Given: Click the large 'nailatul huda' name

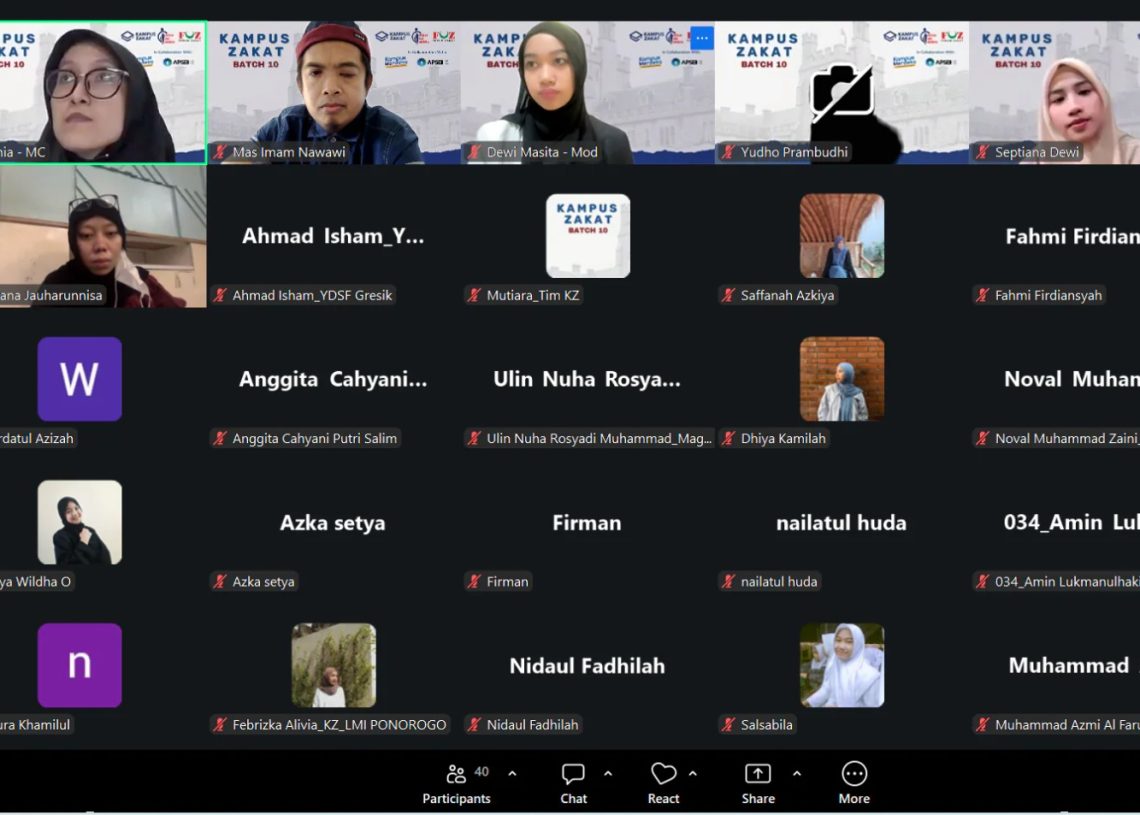Looking at the screenshot, I should tap(841, 523).
